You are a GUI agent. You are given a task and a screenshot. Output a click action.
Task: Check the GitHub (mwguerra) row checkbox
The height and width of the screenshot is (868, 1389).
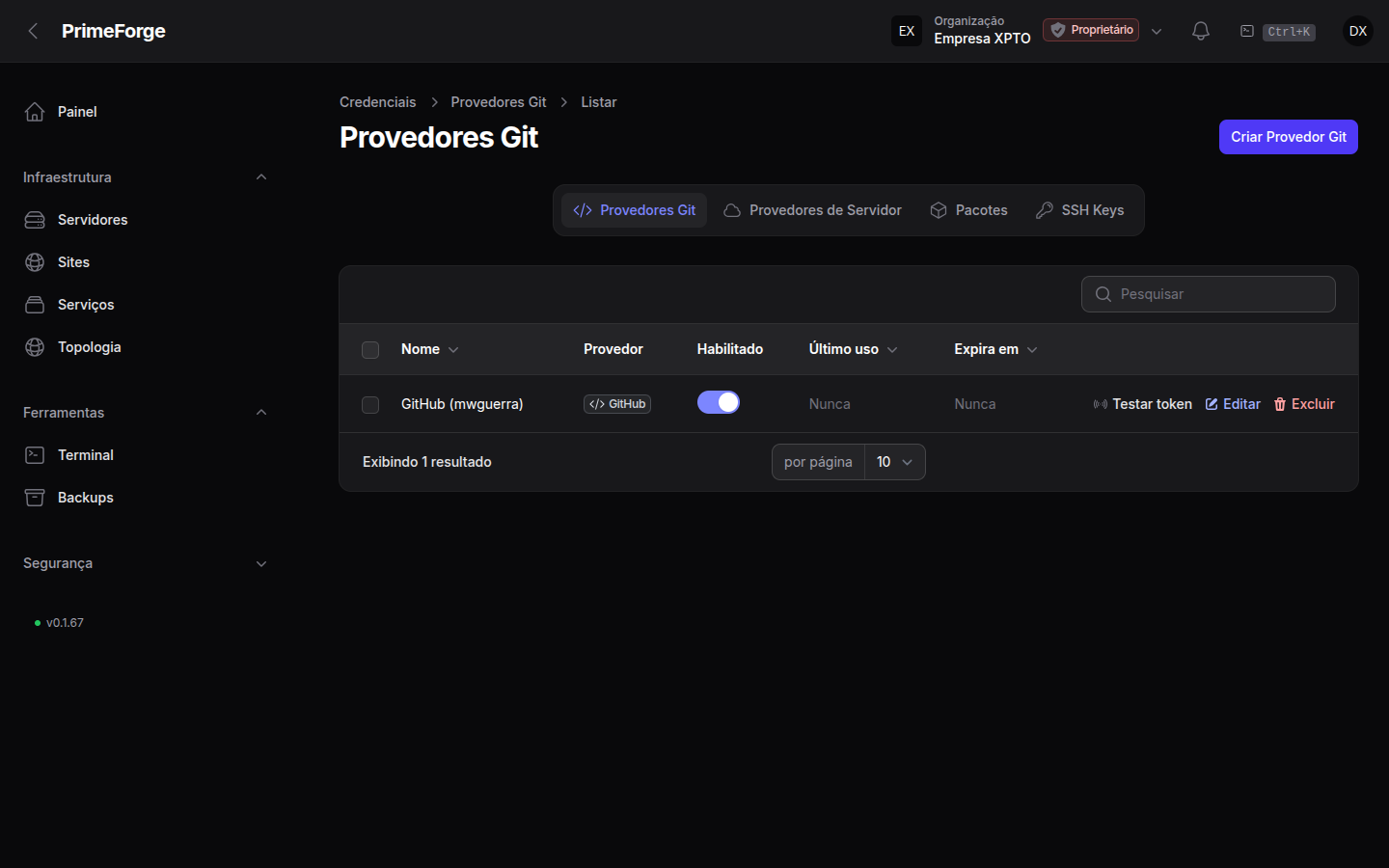click(x=370, y=405)
